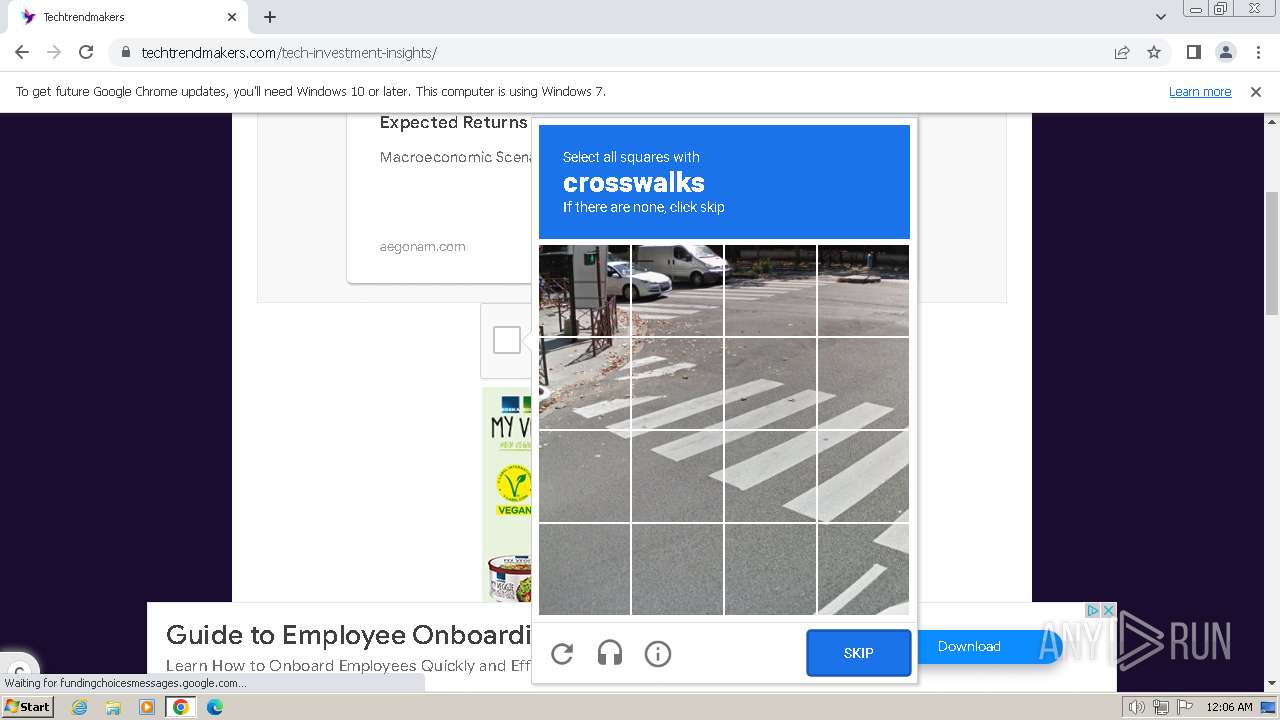Open the Learn more link
The height and width of the screenshot is (720, 1280).
coord(1200,91)
